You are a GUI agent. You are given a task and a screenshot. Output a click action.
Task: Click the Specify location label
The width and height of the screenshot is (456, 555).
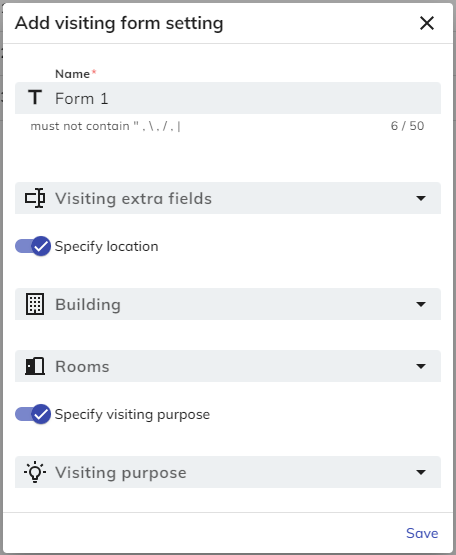(x=107, y=246)
